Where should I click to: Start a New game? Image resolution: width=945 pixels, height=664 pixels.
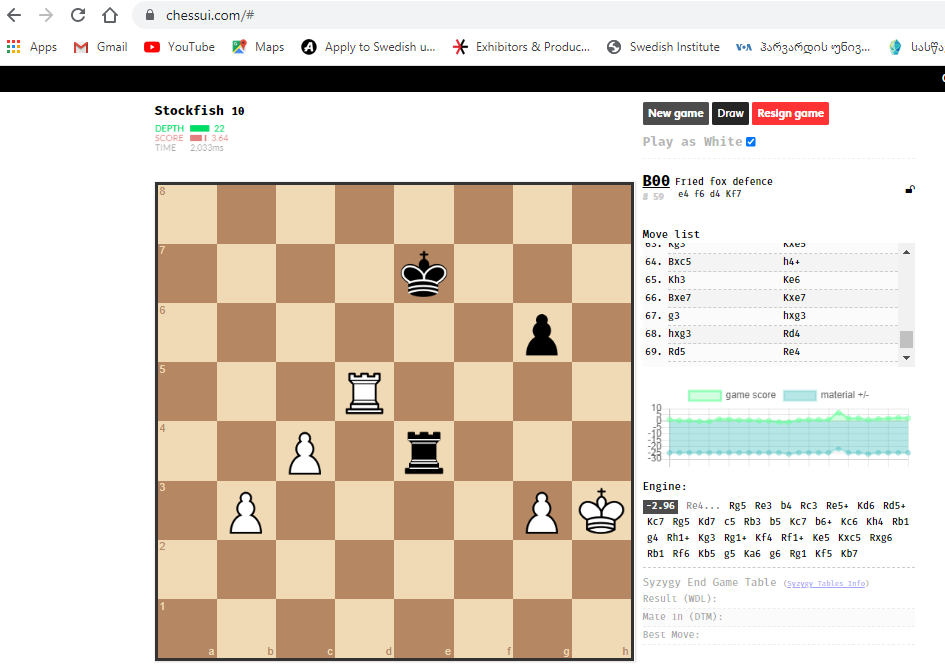point(676,113)
